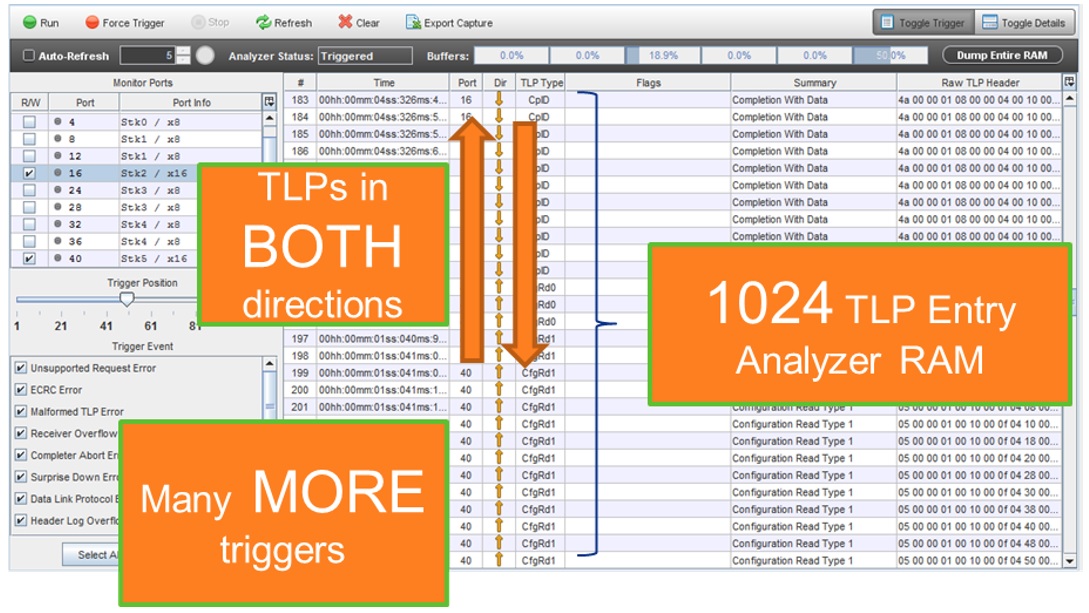Click the Trigger Position slider handle

(127, 299)
